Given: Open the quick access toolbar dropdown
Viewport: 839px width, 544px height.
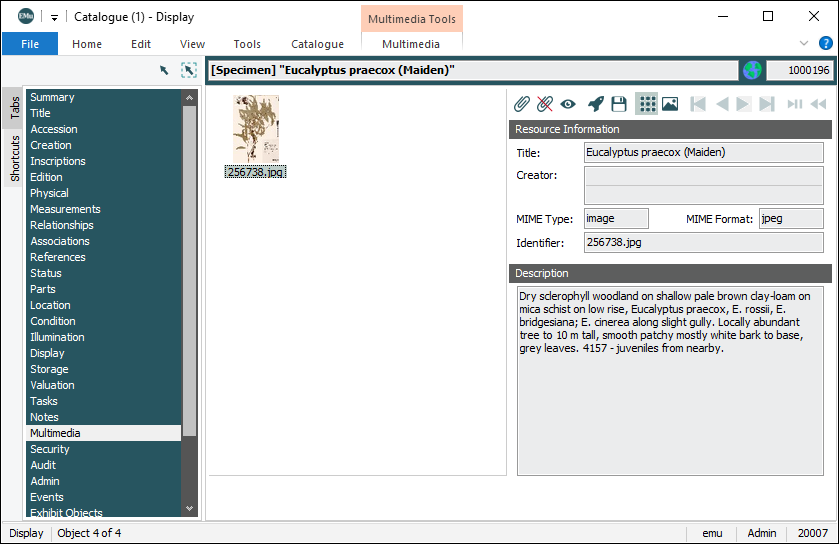Looking at the screenshot, I should tap(54, 17).
